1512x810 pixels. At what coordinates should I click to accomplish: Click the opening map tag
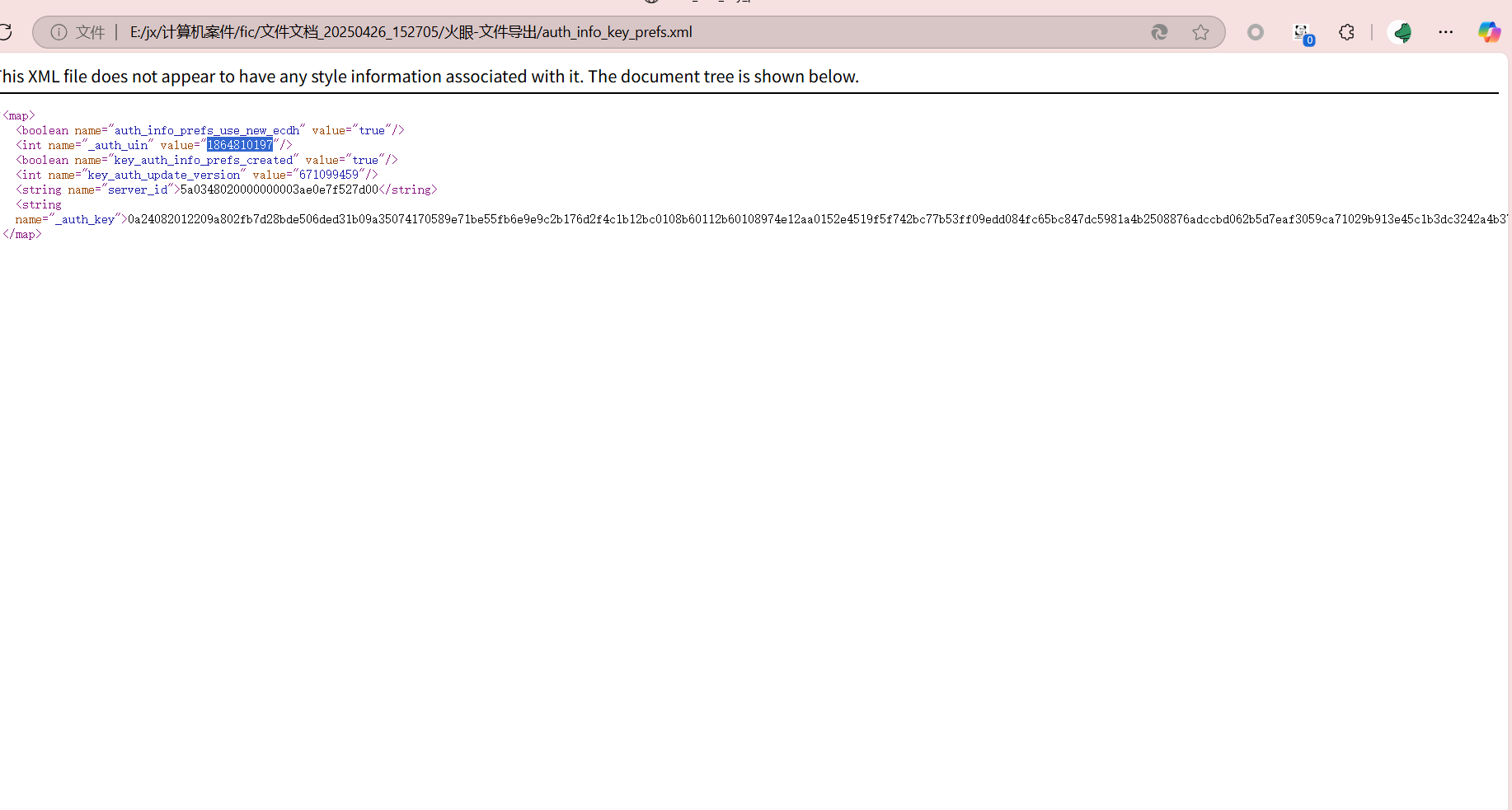[x=19, y=116]
